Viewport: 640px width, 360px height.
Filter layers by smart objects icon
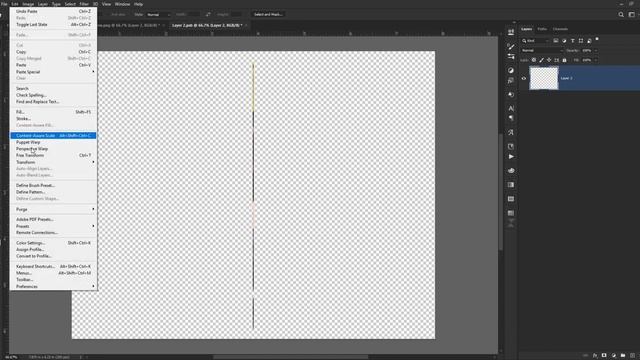coord(589,40)
